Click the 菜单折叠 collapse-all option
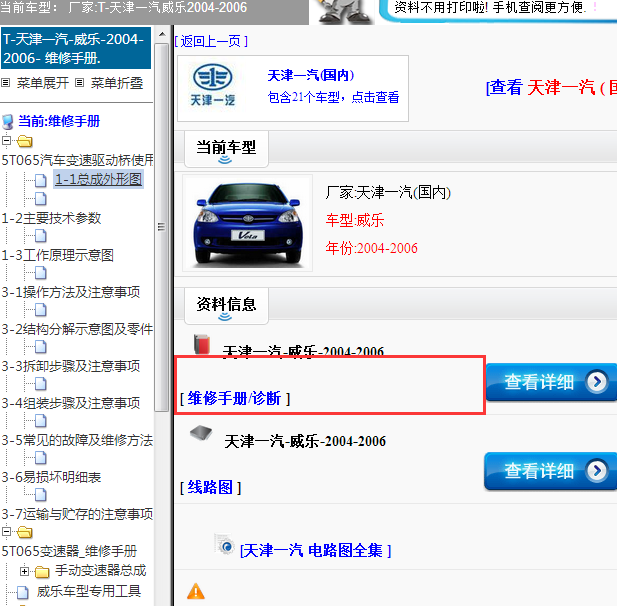 pyautogui.click(x=116, y=83)
